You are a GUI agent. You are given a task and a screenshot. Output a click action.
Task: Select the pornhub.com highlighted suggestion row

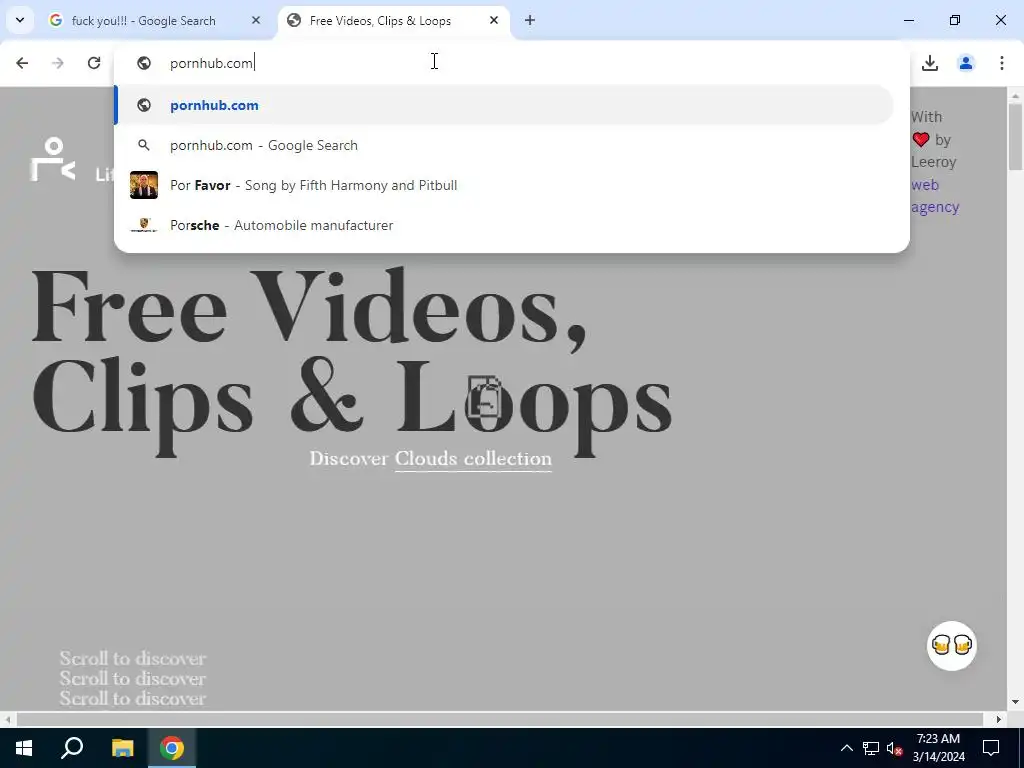504,105
